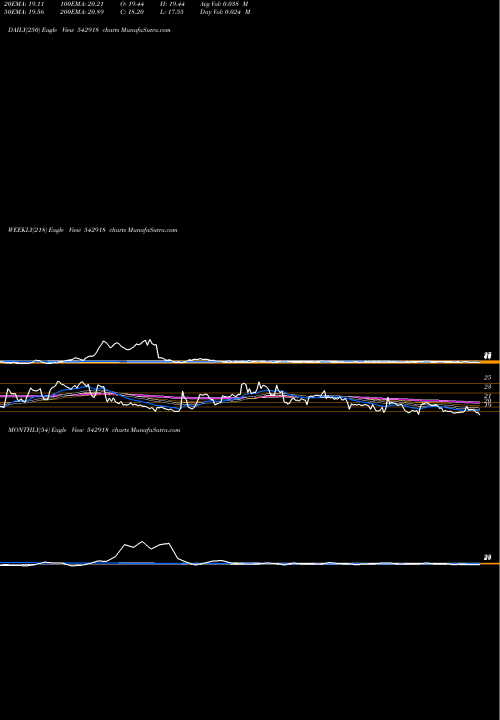
Task: Select the 100EMA: 20.21 reading
Action: point(84,4)
